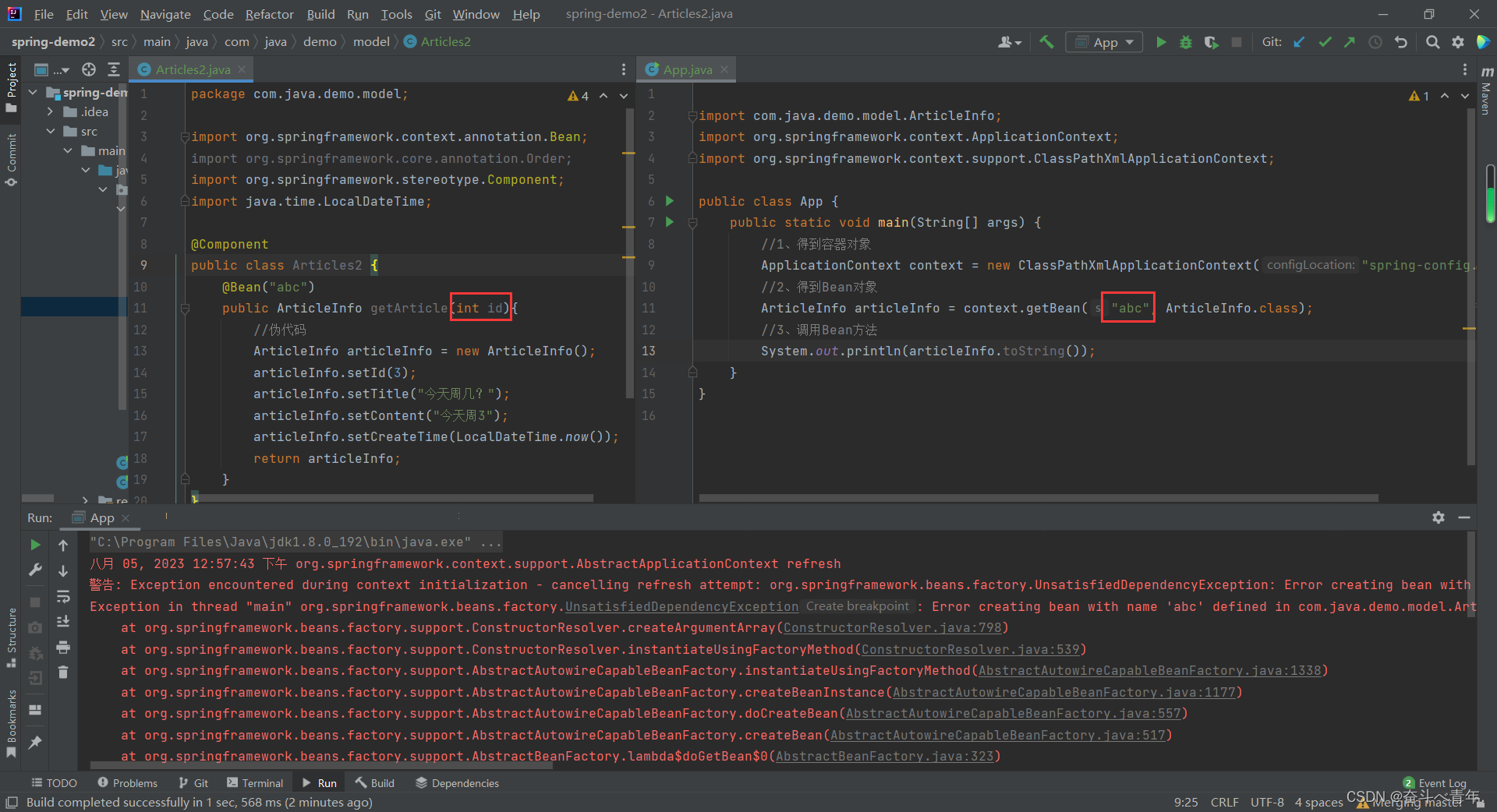This screenshot has height=812, width=1497.
Task: Toggle soft-wrap in Run console
Action: coord(63,596)
